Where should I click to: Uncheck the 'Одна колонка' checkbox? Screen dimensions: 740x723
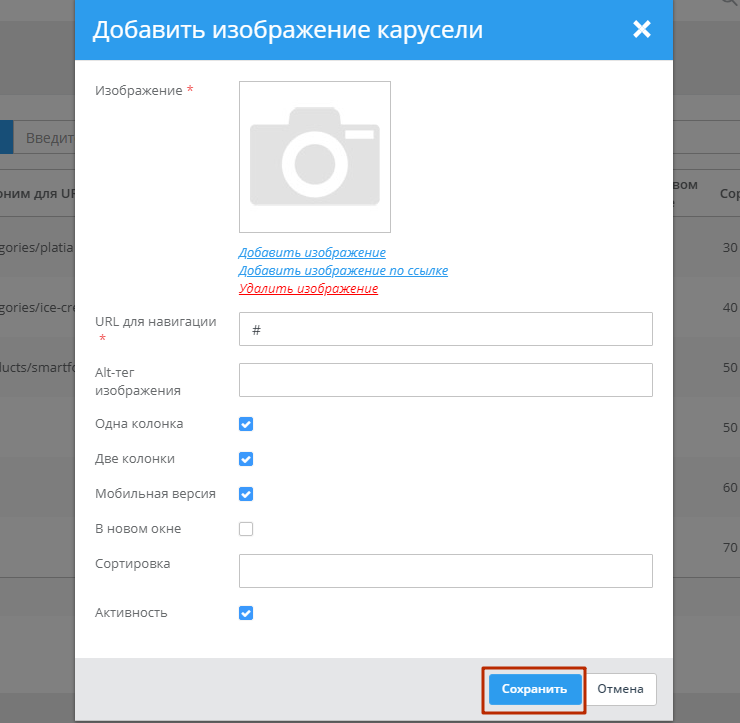(x=246, y=424)
